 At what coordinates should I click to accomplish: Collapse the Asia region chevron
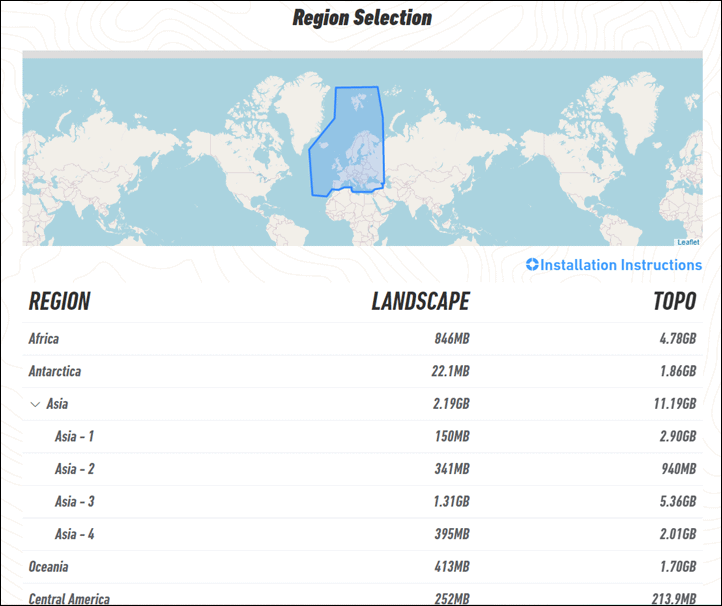point(35,404)
